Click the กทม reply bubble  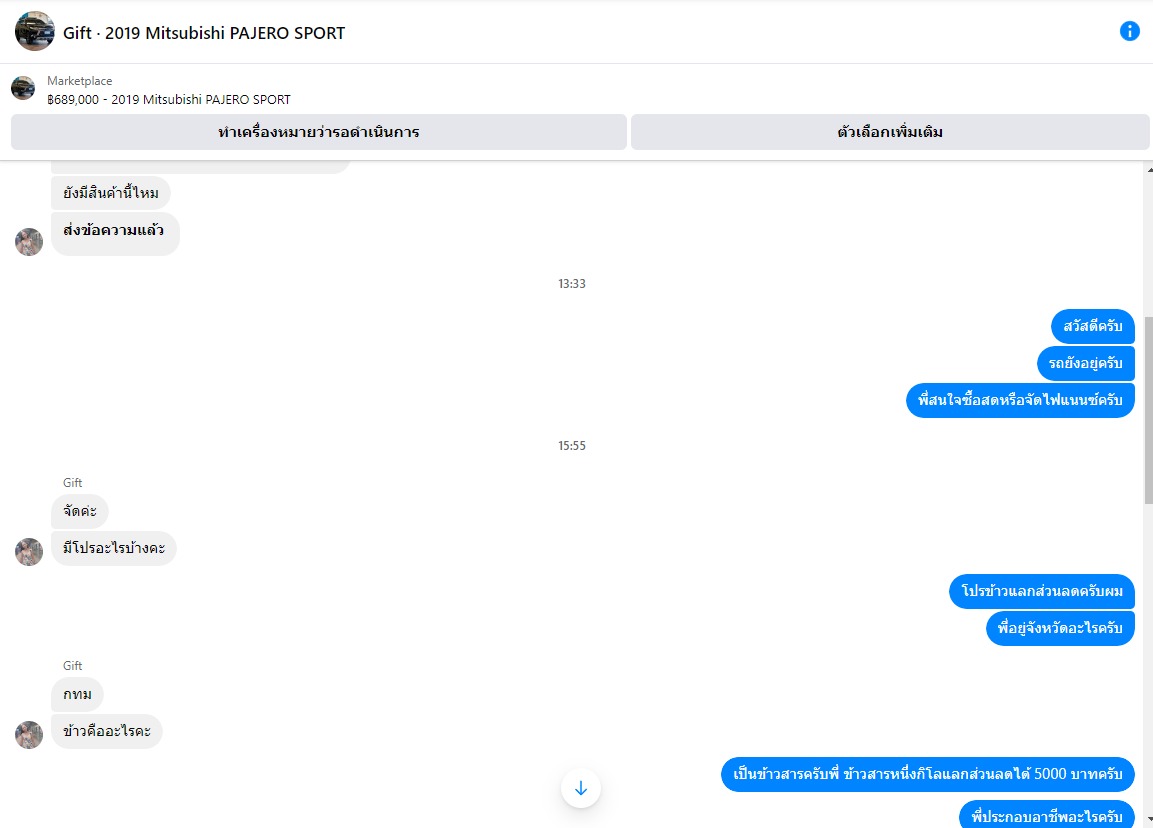coord(77,694)
